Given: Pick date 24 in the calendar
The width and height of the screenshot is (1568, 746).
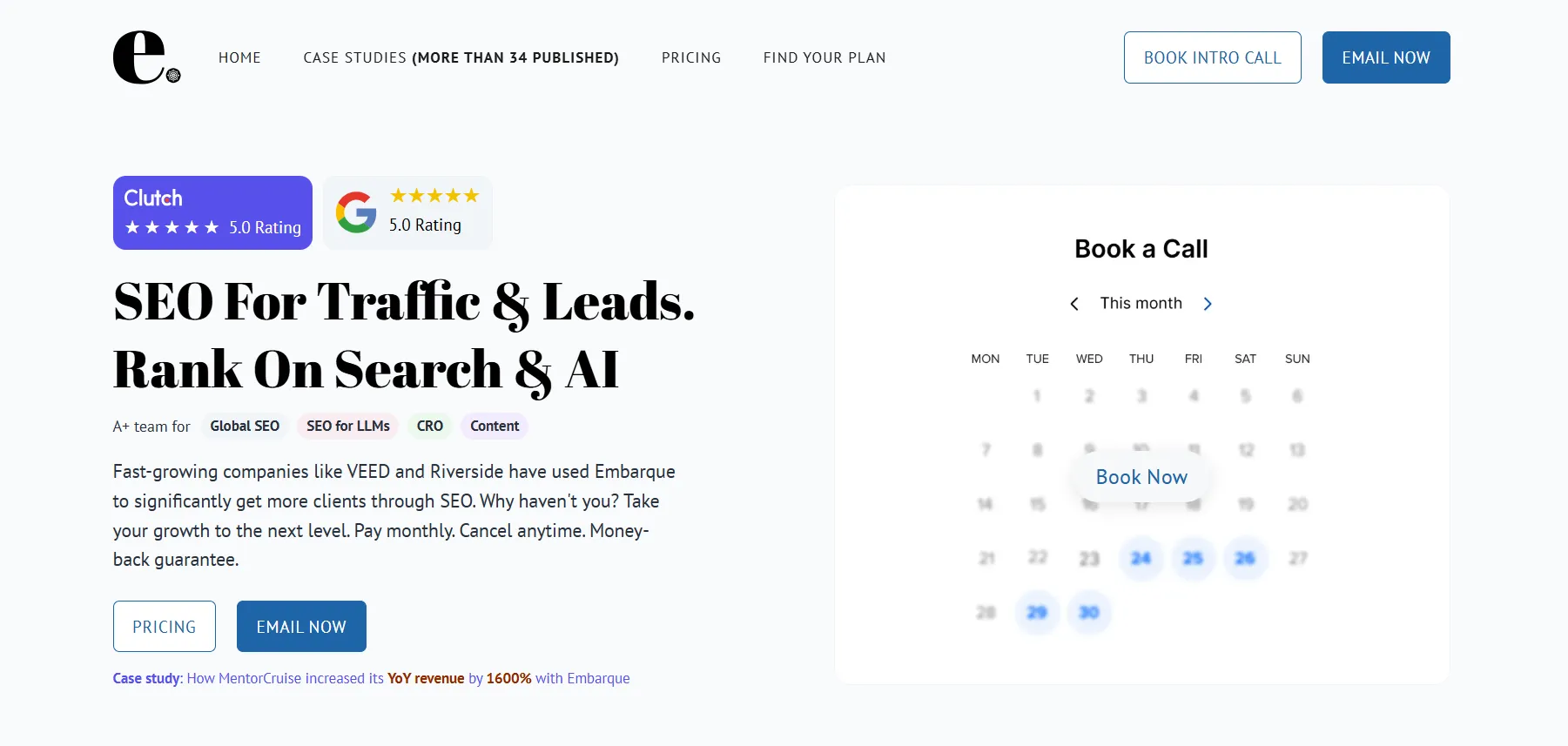Looking at the screenshot, I should tap(1141, 558).
